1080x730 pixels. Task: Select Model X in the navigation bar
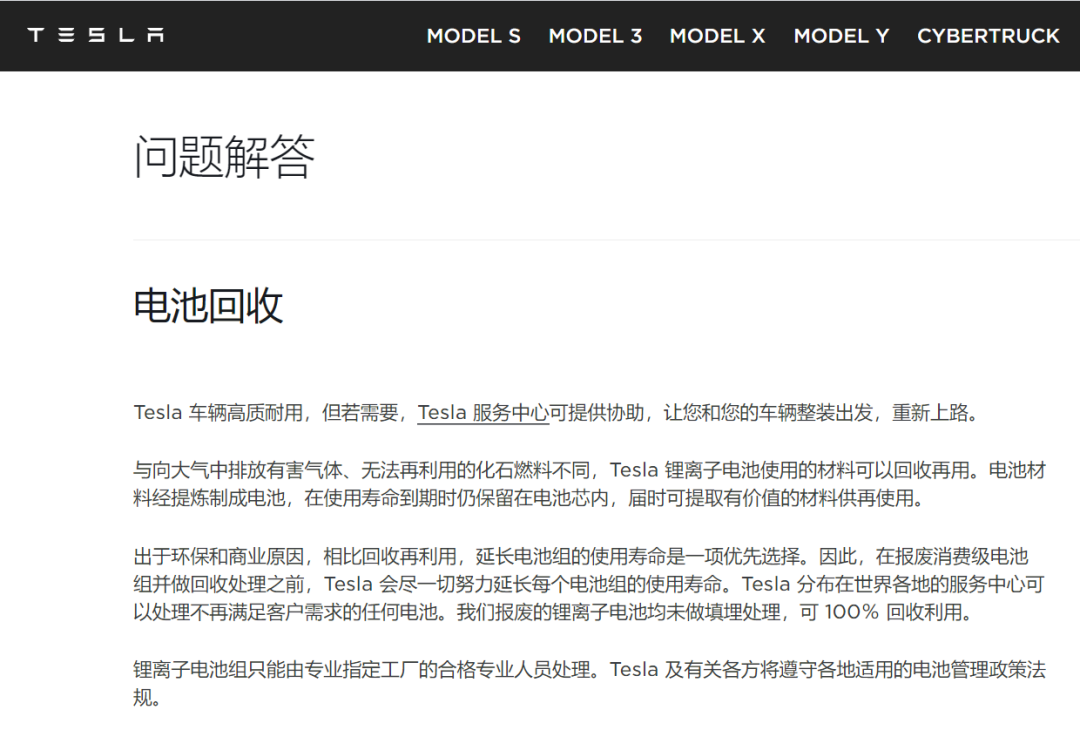point(717,36)
